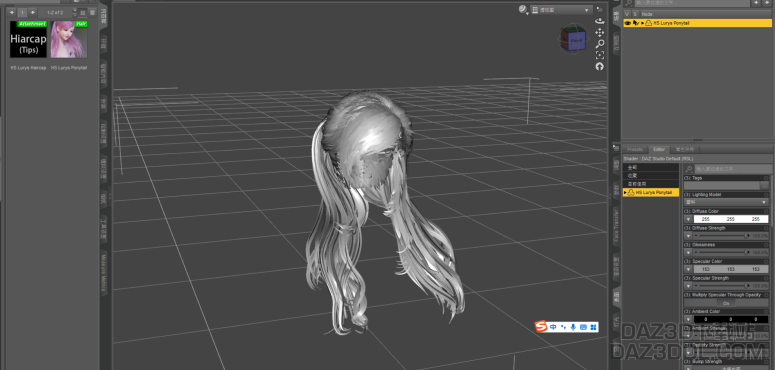Image resolution: width=775 pixels, height=370 pixels.
Task: Open the Lighting Model dropdown
Action: tap(726, 202)
